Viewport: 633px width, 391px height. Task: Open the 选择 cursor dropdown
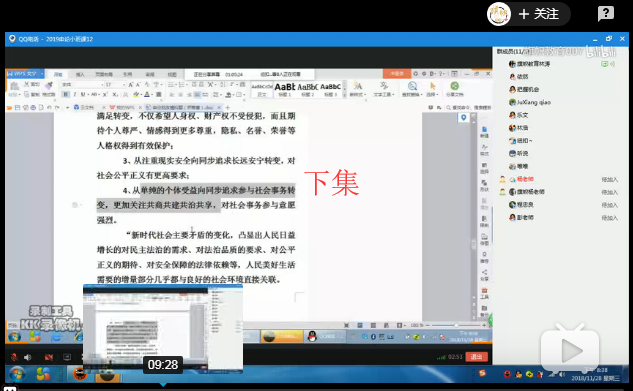click(432, 89)
